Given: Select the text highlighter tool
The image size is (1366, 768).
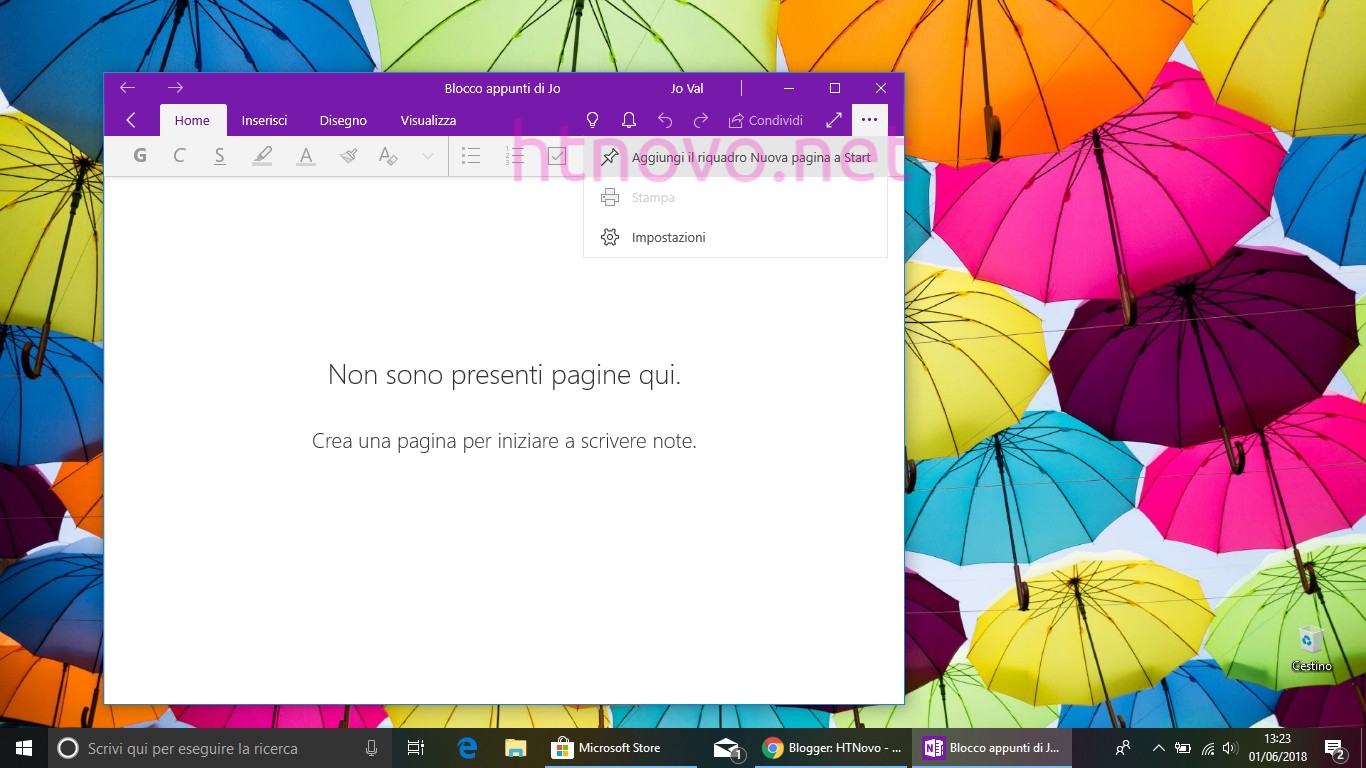Looking at the screenshot, I should click(262, 156).
